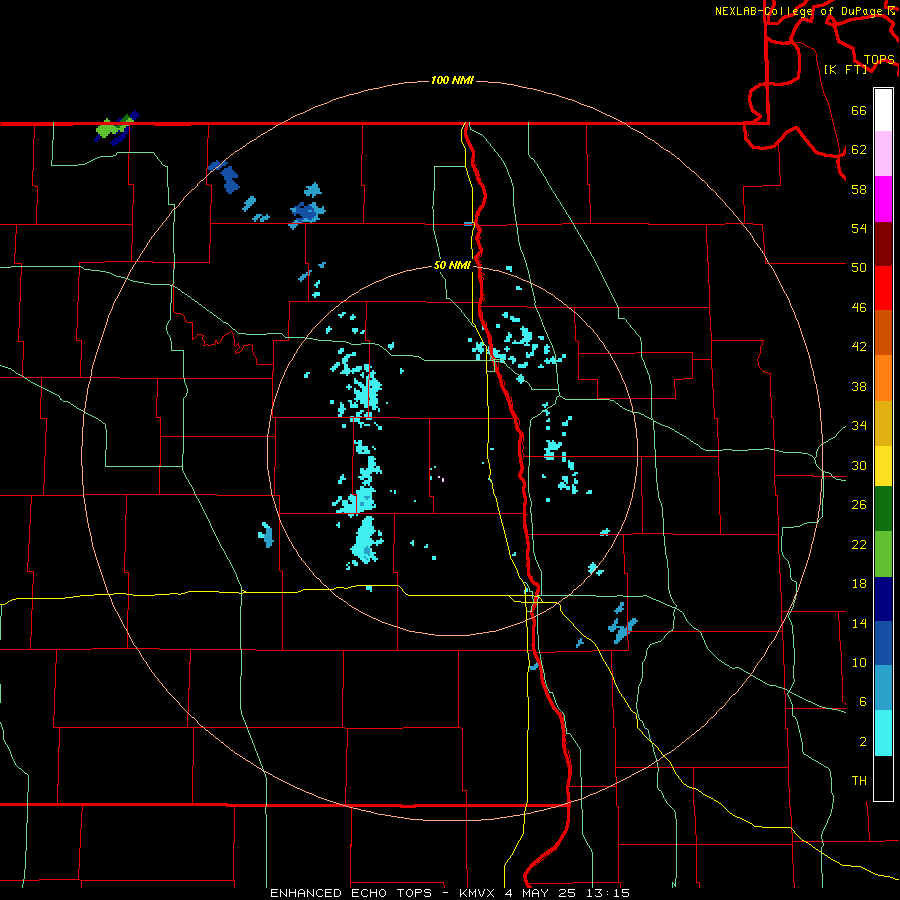Select the dark green legend swatch
The width and height of the screenshot is (900, 900).
pos(883,509)
